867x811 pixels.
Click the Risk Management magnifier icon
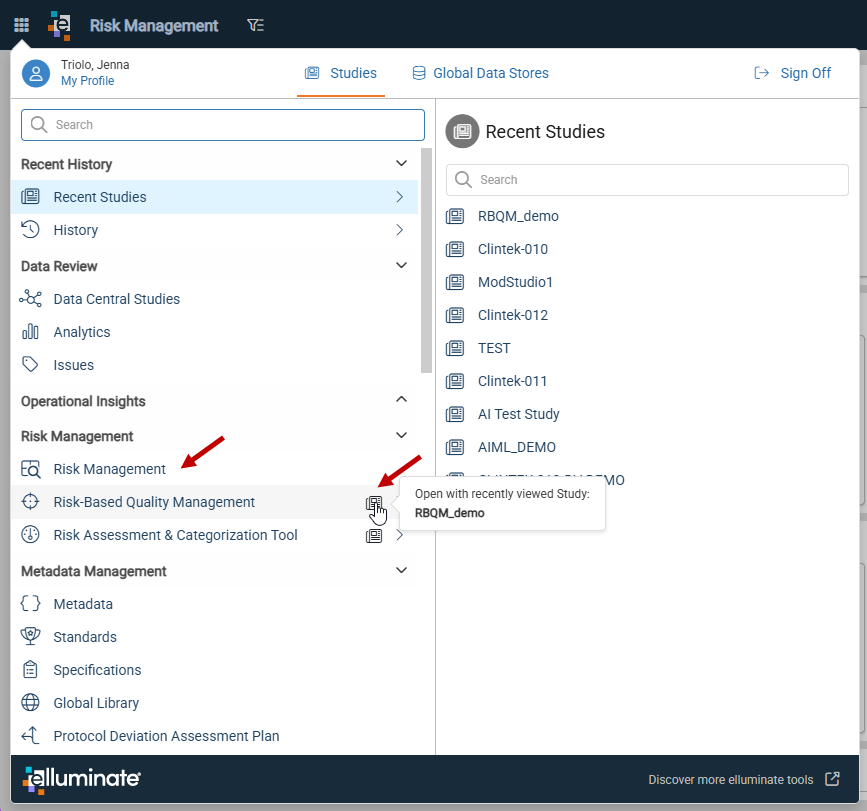pyautogui.click(x=30, y=469)
